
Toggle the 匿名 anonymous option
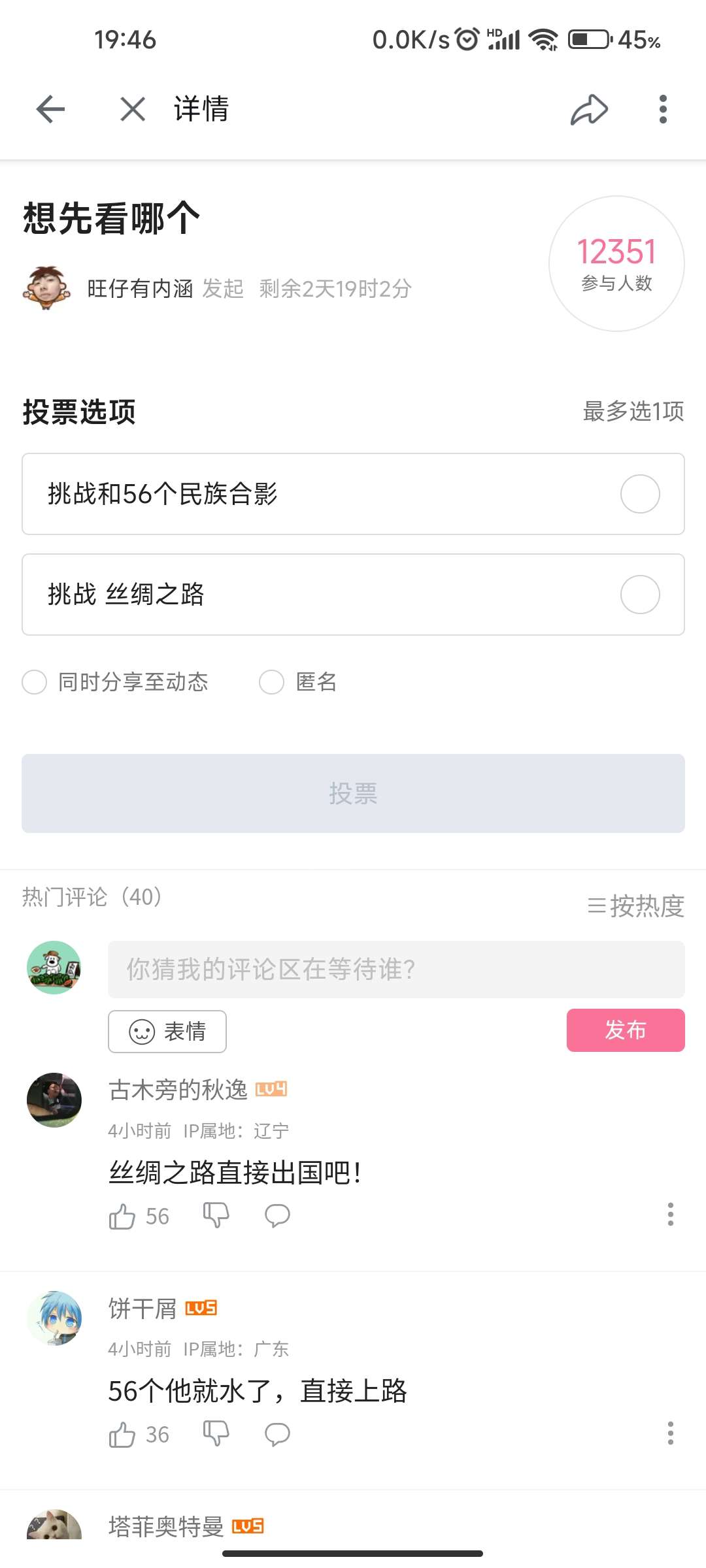click(272, 682)
